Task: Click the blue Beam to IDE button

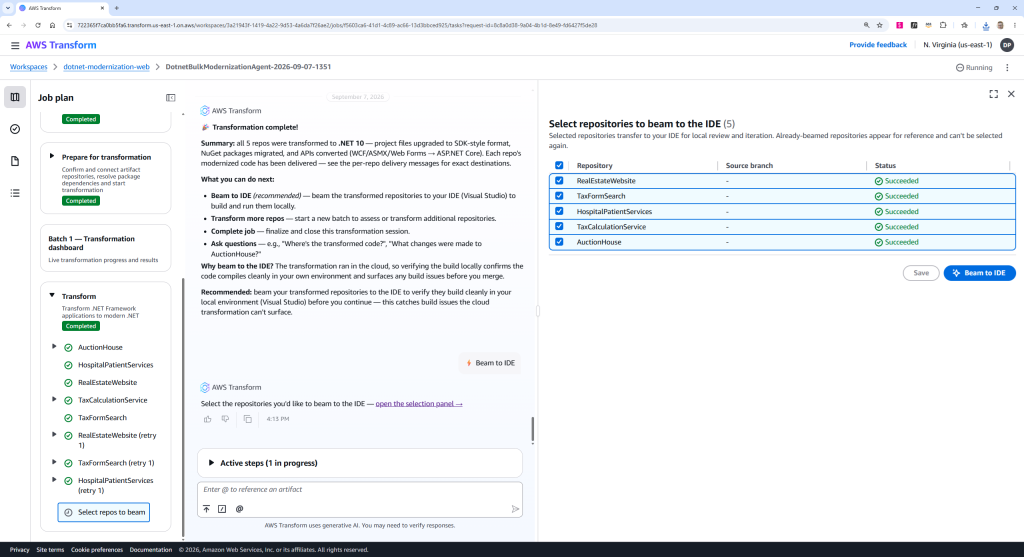Action: pyautogui.click(x=979, y=273)
